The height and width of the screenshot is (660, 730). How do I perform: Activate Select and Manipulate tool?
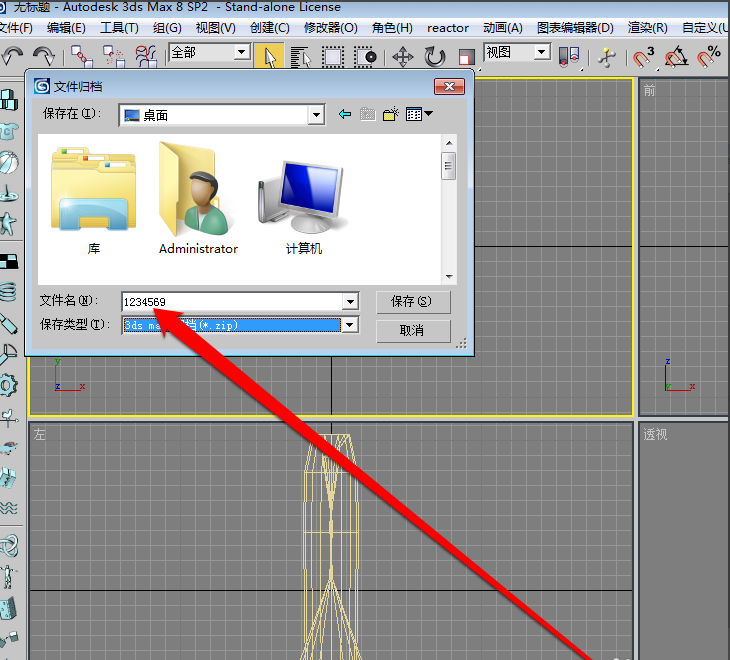pos(607,57)
